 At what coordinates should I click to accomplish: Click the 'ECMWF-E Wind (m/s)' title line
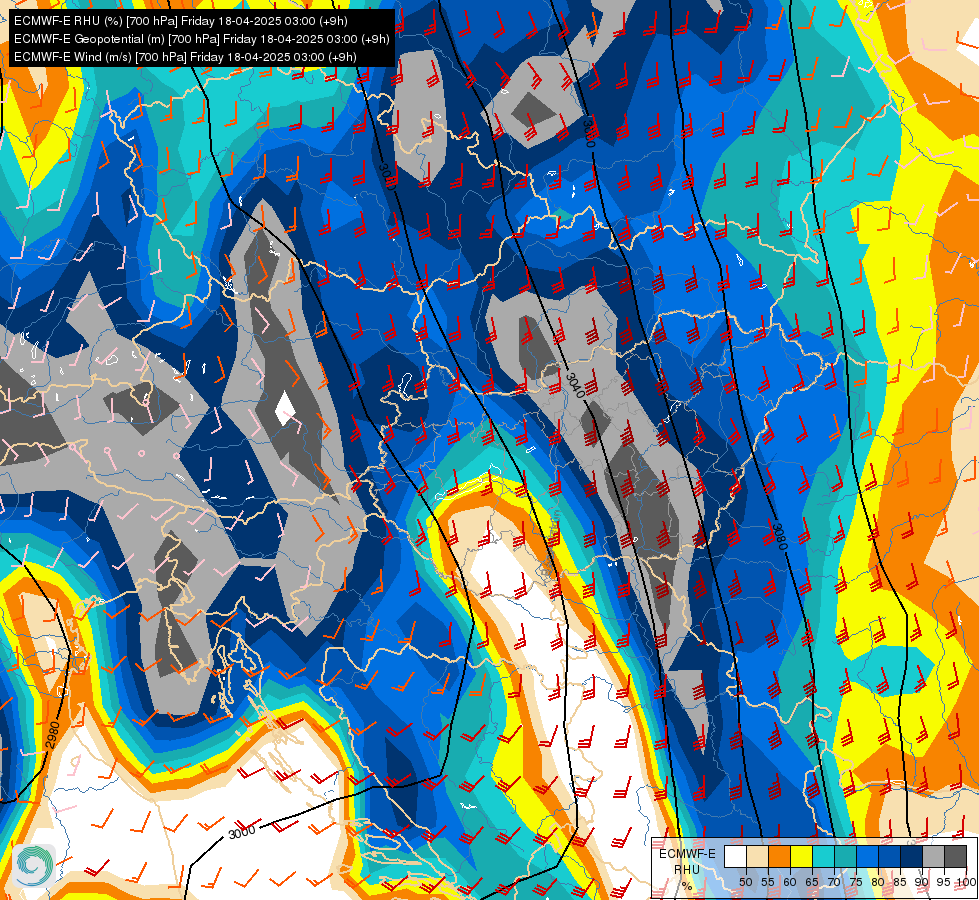pyautogui.click(x=185, y=57)
